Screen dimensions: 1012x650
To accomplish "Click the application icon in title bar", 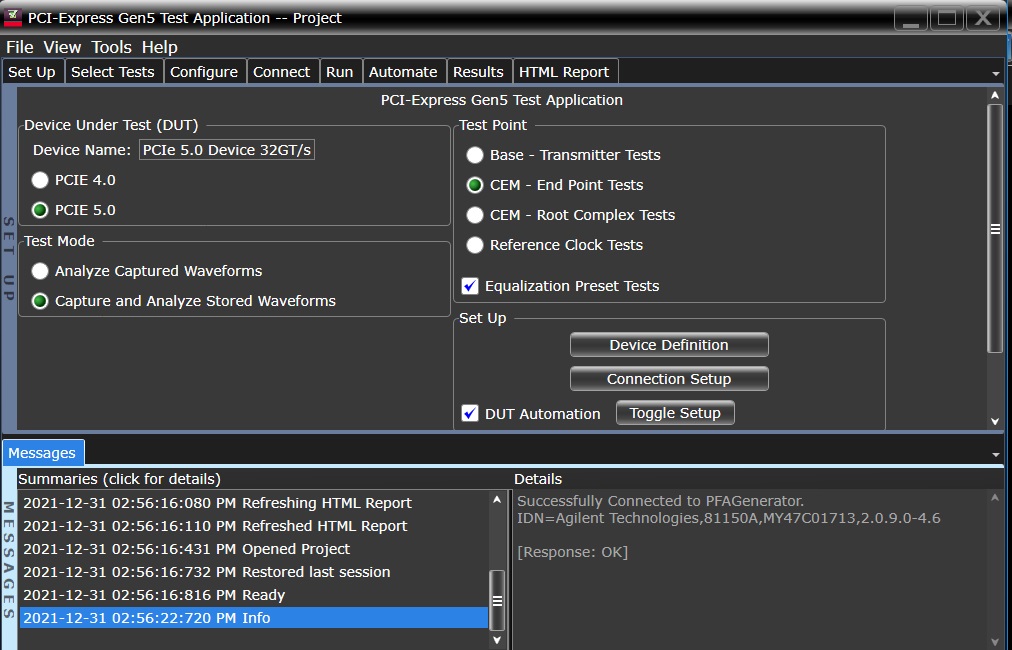I will (14, 18).
